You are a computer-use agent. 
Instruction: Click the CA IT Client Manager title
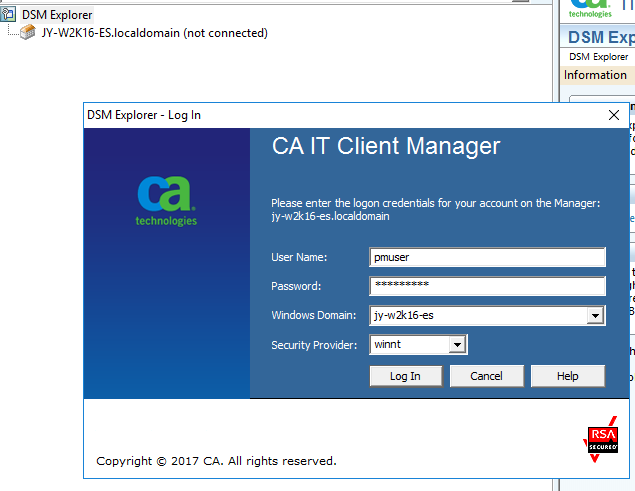pos(386,146)
